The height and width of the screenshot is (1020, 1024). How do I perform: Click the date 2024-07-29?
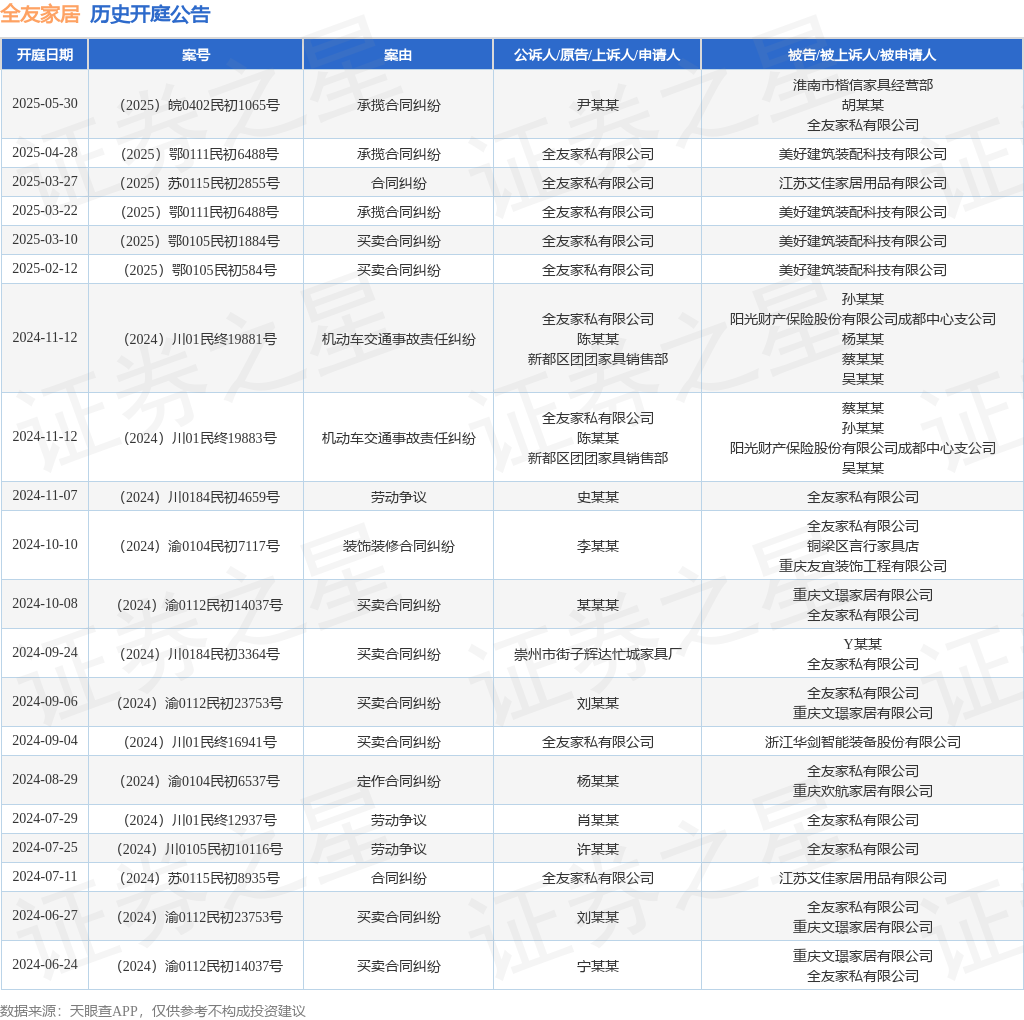pyautogui.click(x=45, y=819)
